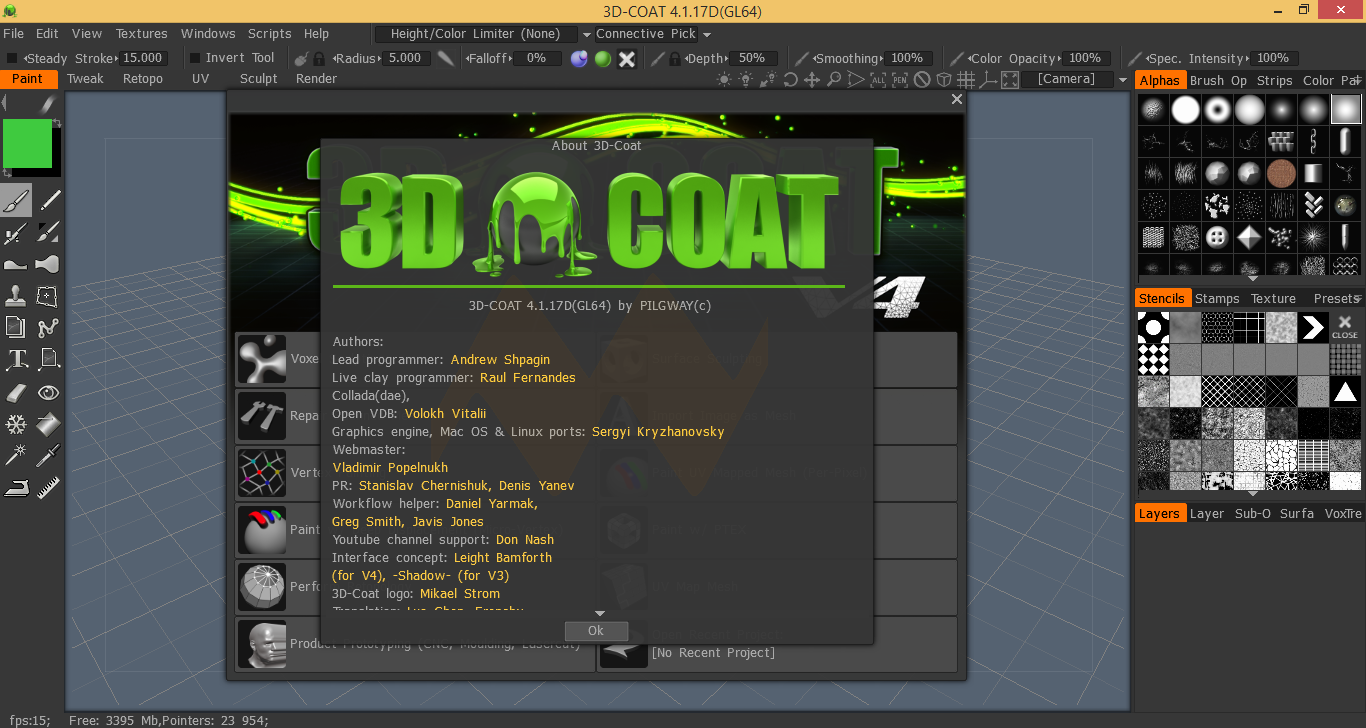Click the green color swatch

[x=27, y=145]
